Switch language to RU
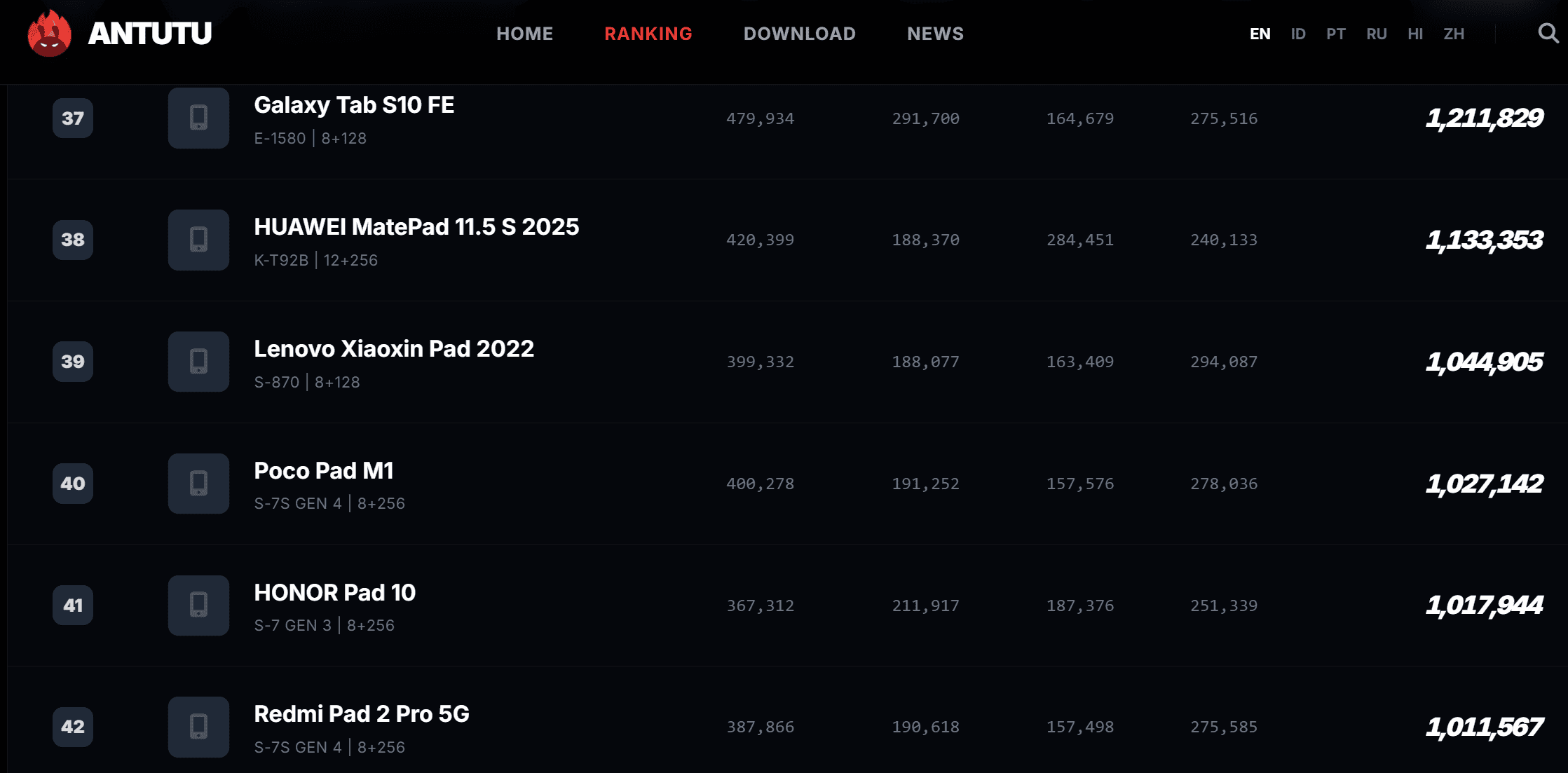The height and width of the screenshot is (773, 1568). coord(1377,34)
